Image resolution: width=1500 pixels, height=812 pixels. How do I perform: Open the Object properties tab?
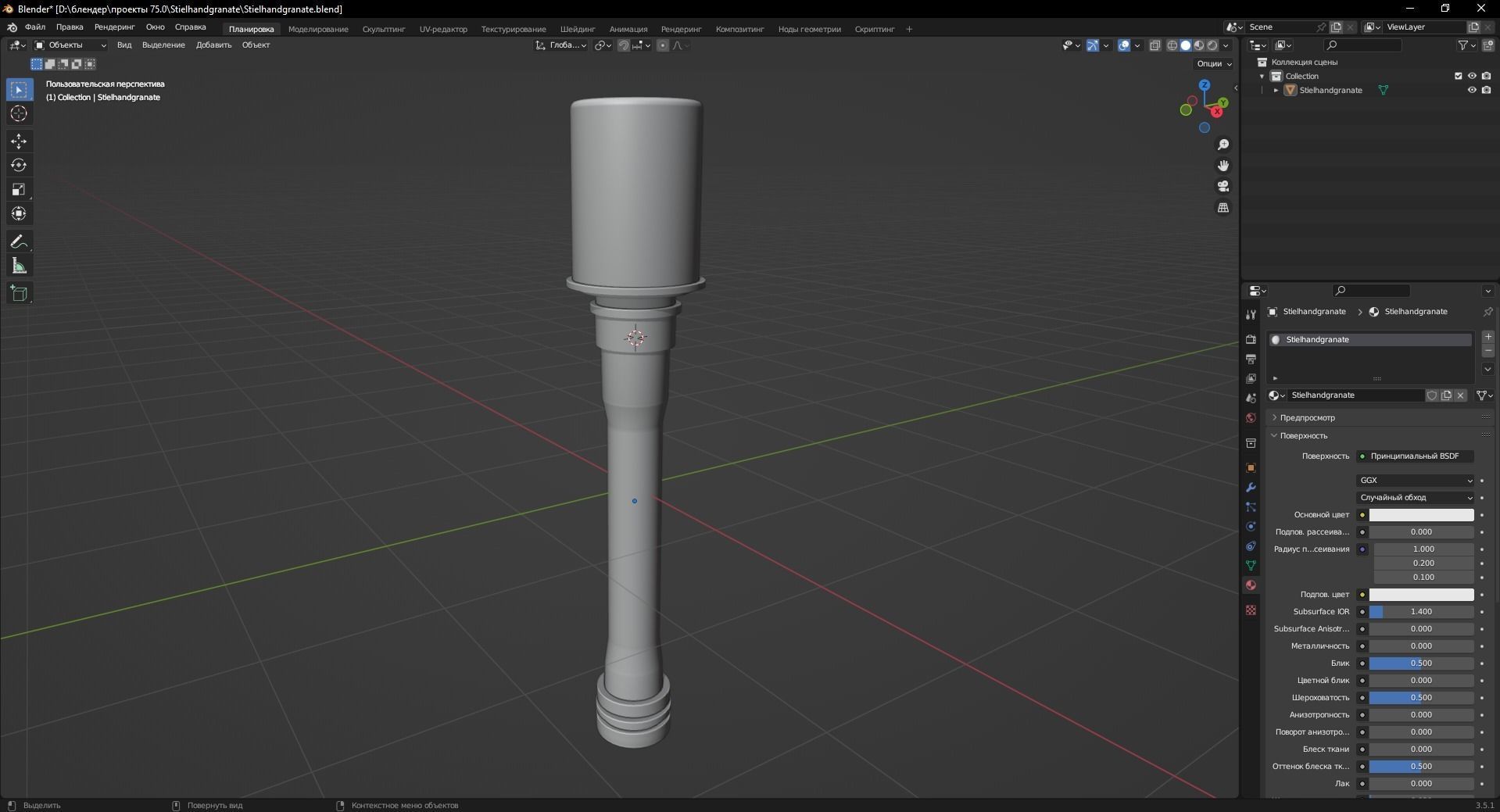(1251, 467)
